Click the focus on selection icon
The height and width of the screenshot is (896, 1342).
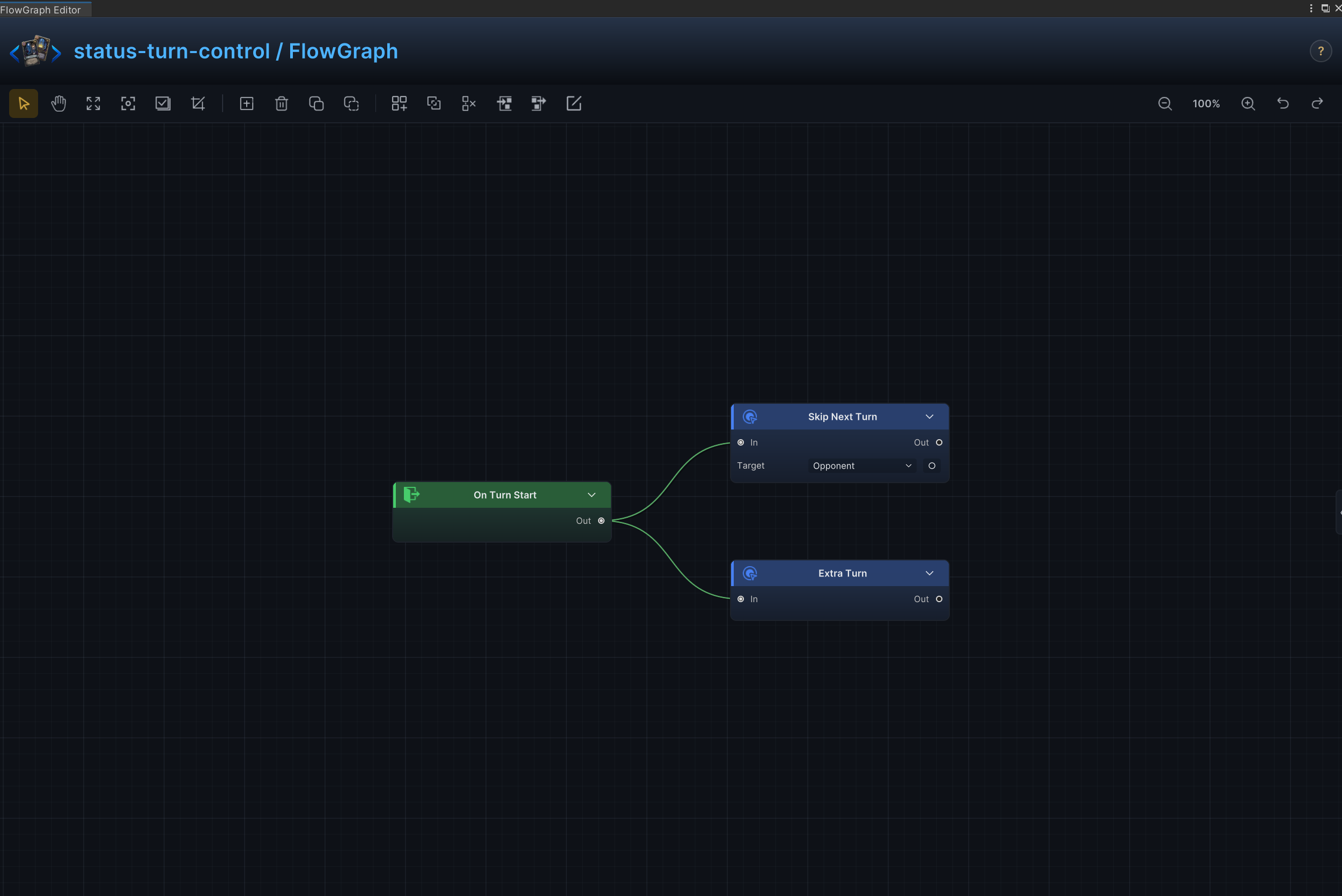tap(128, 103)
